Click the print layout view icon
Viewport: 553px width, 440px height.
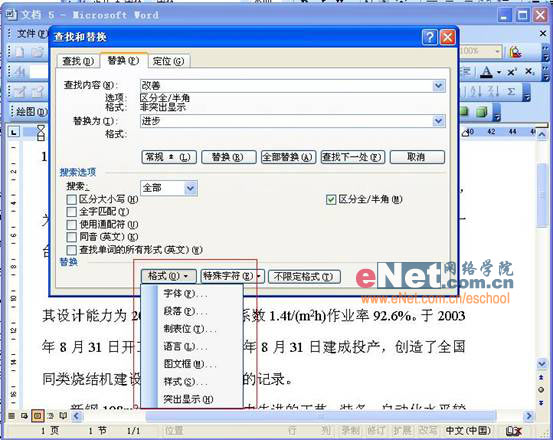37,416
